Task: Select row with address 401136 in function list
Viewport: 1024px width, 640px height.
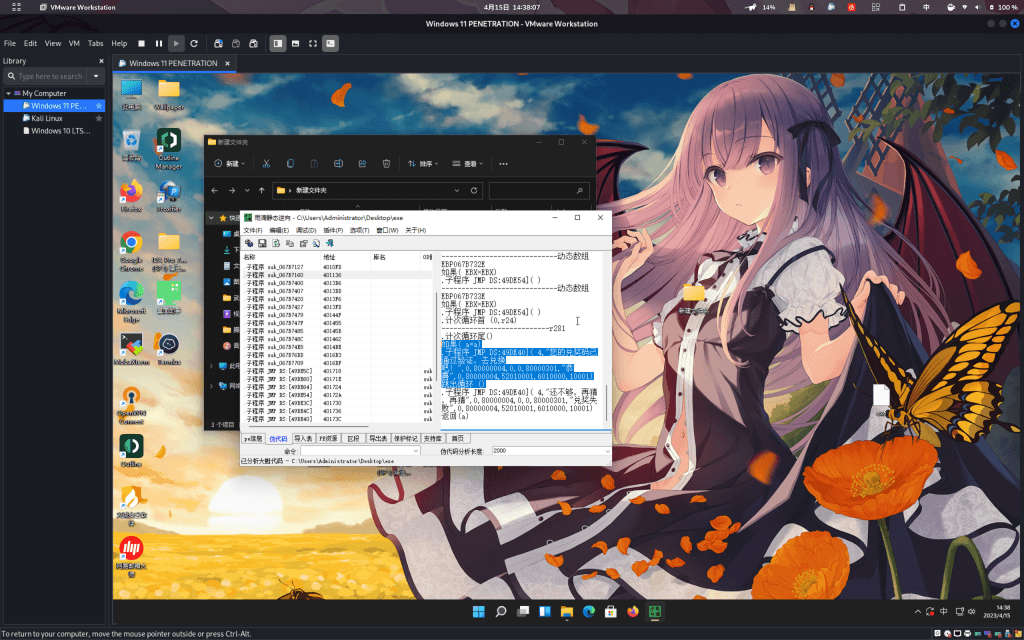Action: coord(336,275)
